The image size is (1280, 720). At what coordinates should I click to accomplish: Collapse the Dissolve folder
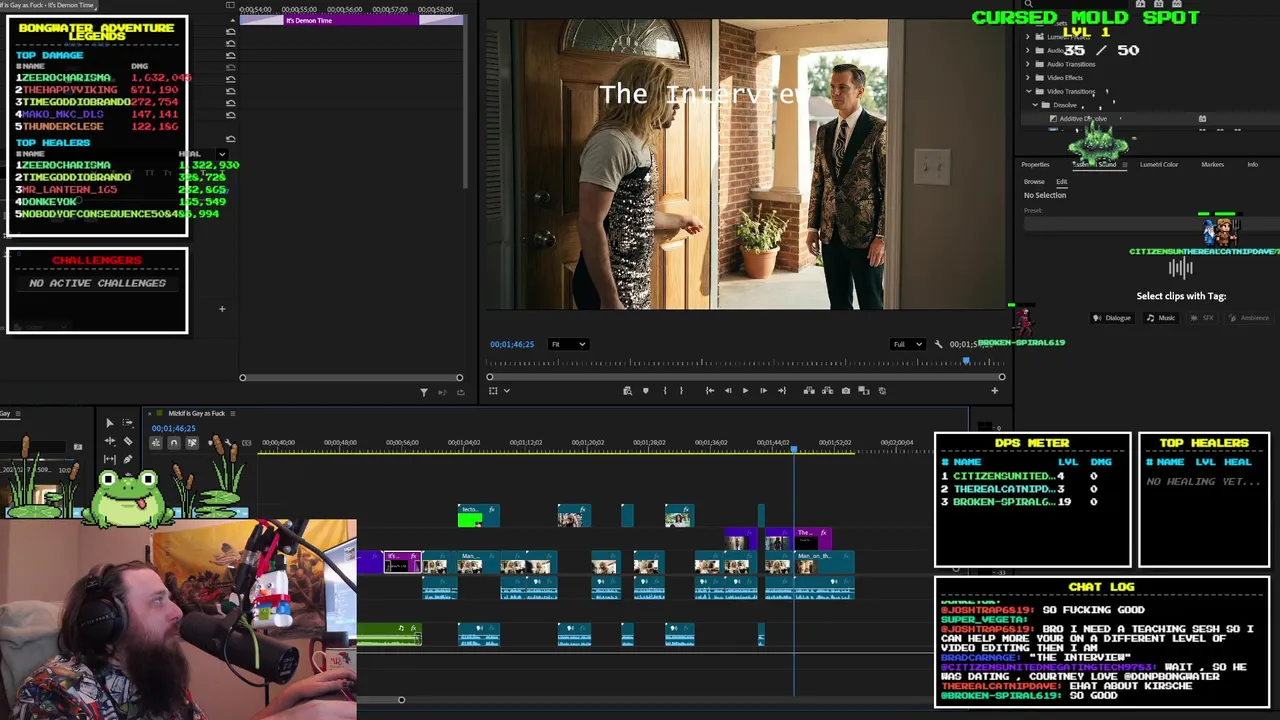[x=1036, y=105]
